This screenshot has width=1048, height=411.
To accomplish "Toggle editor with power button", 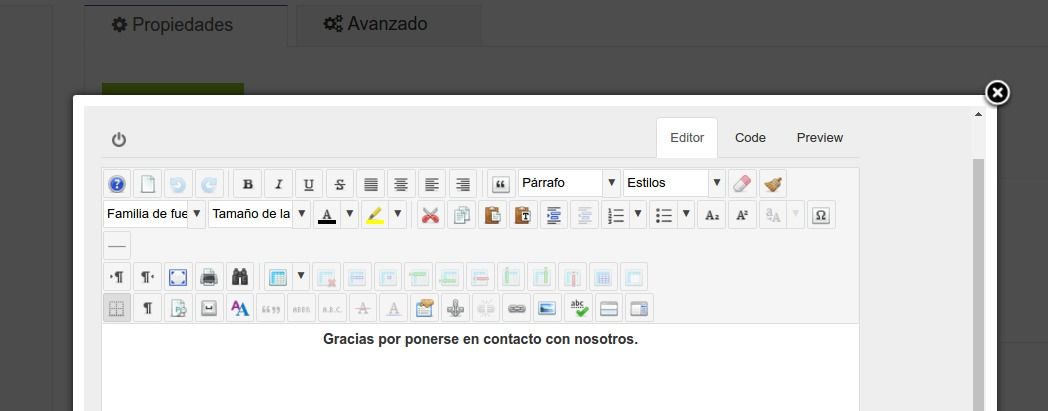I will pos(119,140).
